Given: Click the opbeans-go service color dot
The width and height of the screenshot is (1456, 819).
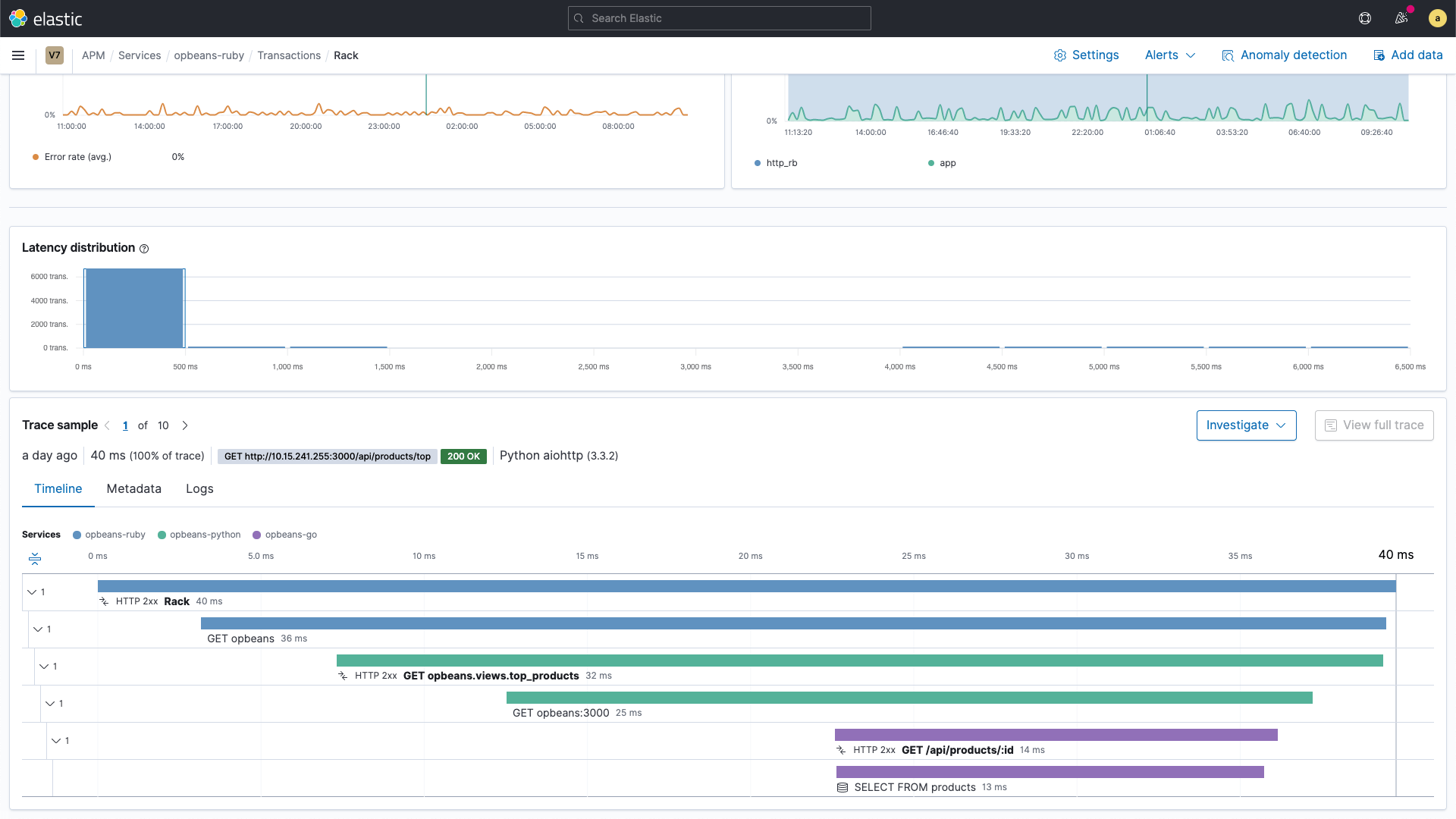Looking at the screenshot, I should [257, 535].
